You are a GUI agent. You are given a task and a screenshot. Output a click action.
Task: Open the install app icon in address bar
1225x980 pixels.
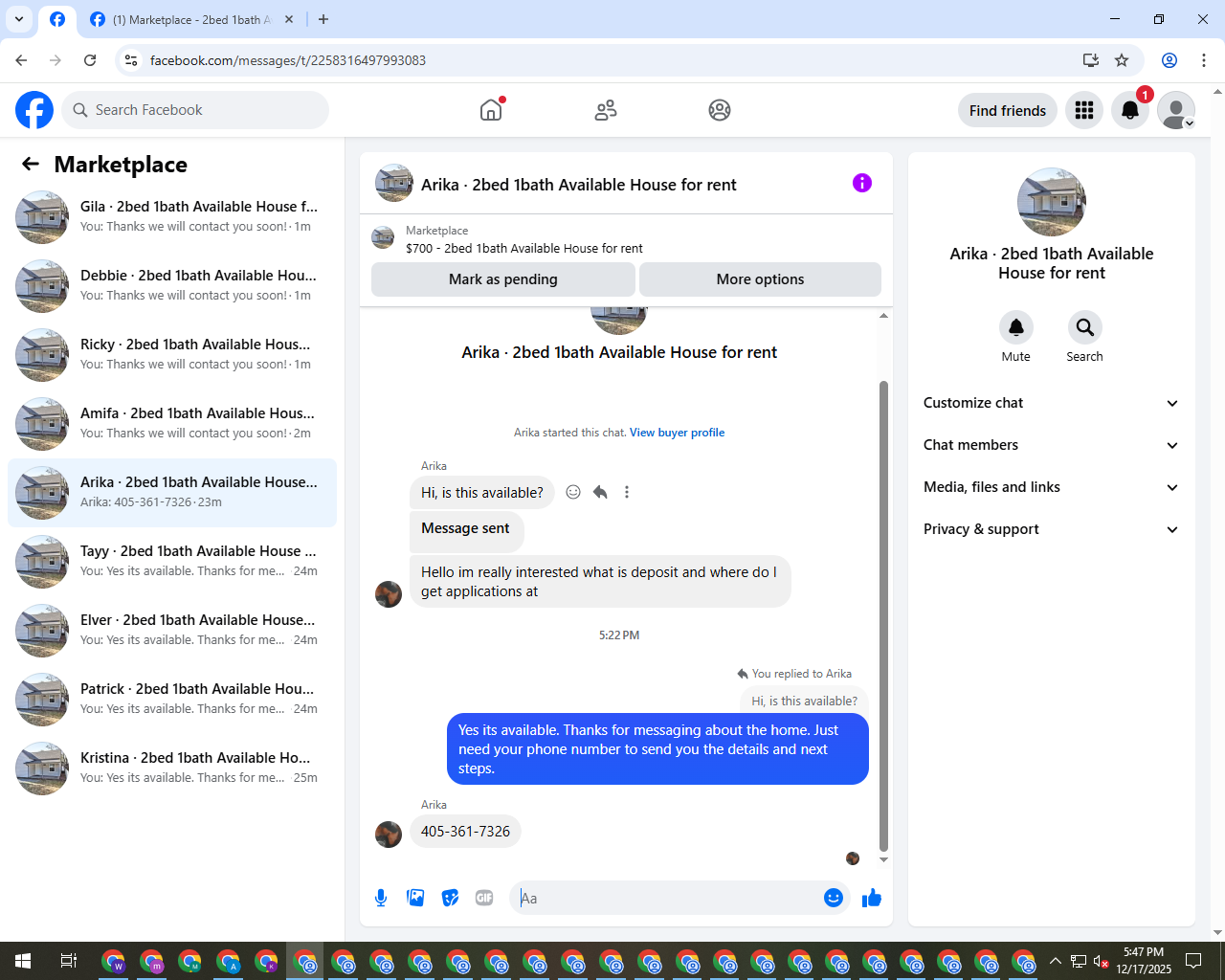click(1090, 60)
